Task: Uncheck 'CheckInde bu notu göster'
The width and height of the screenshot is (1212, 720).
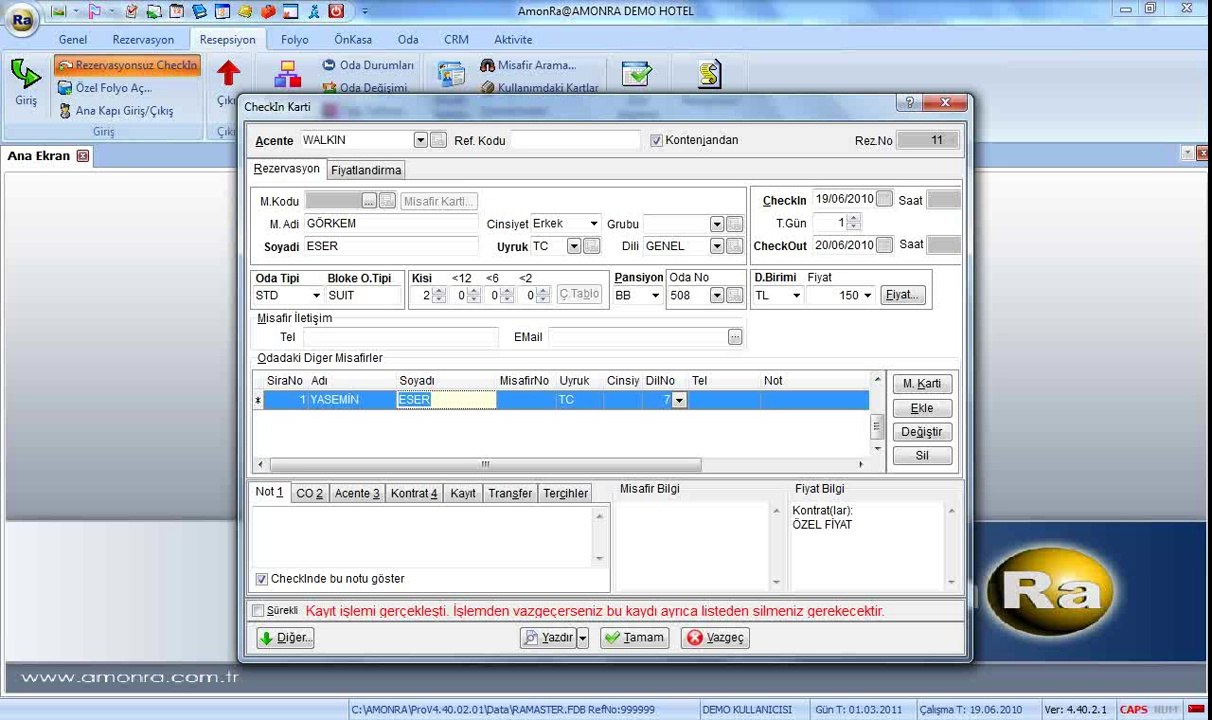Action: pos(262,579)
